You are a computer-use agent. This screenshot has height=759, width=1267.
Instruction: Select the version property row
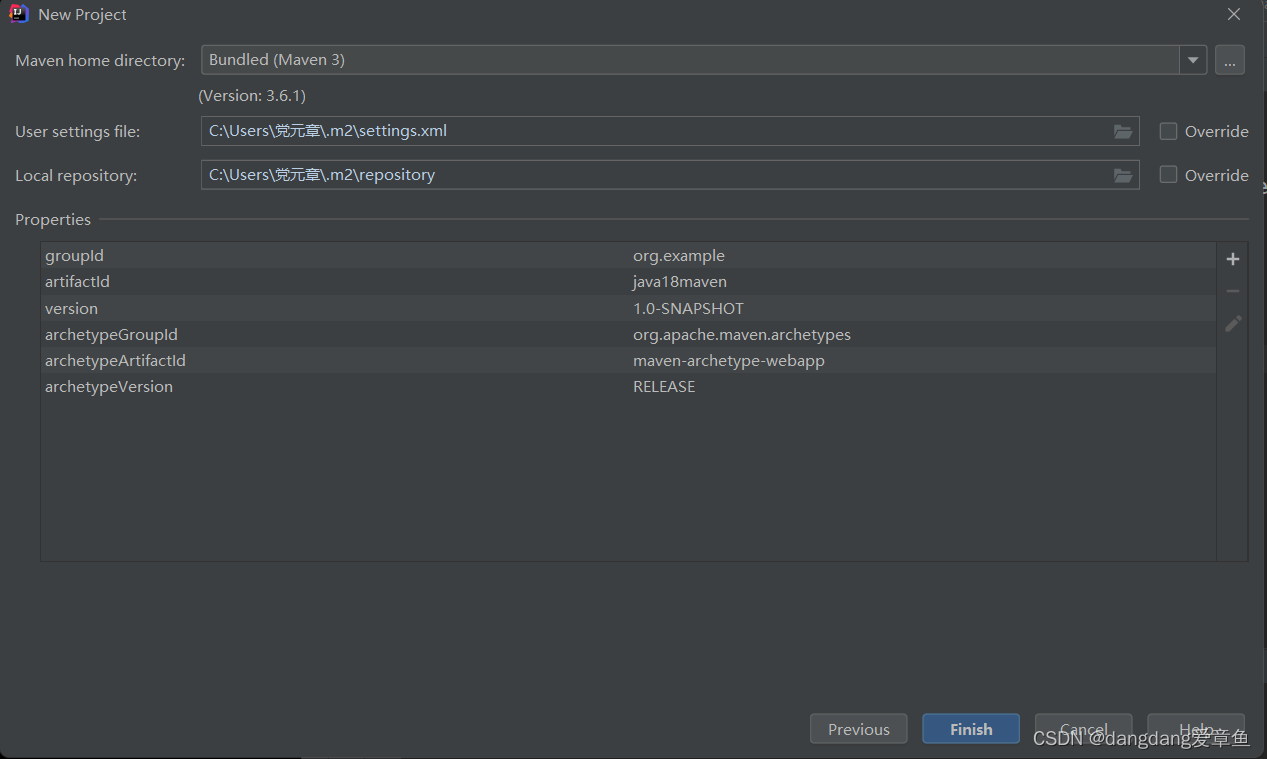tap(628, 308)
